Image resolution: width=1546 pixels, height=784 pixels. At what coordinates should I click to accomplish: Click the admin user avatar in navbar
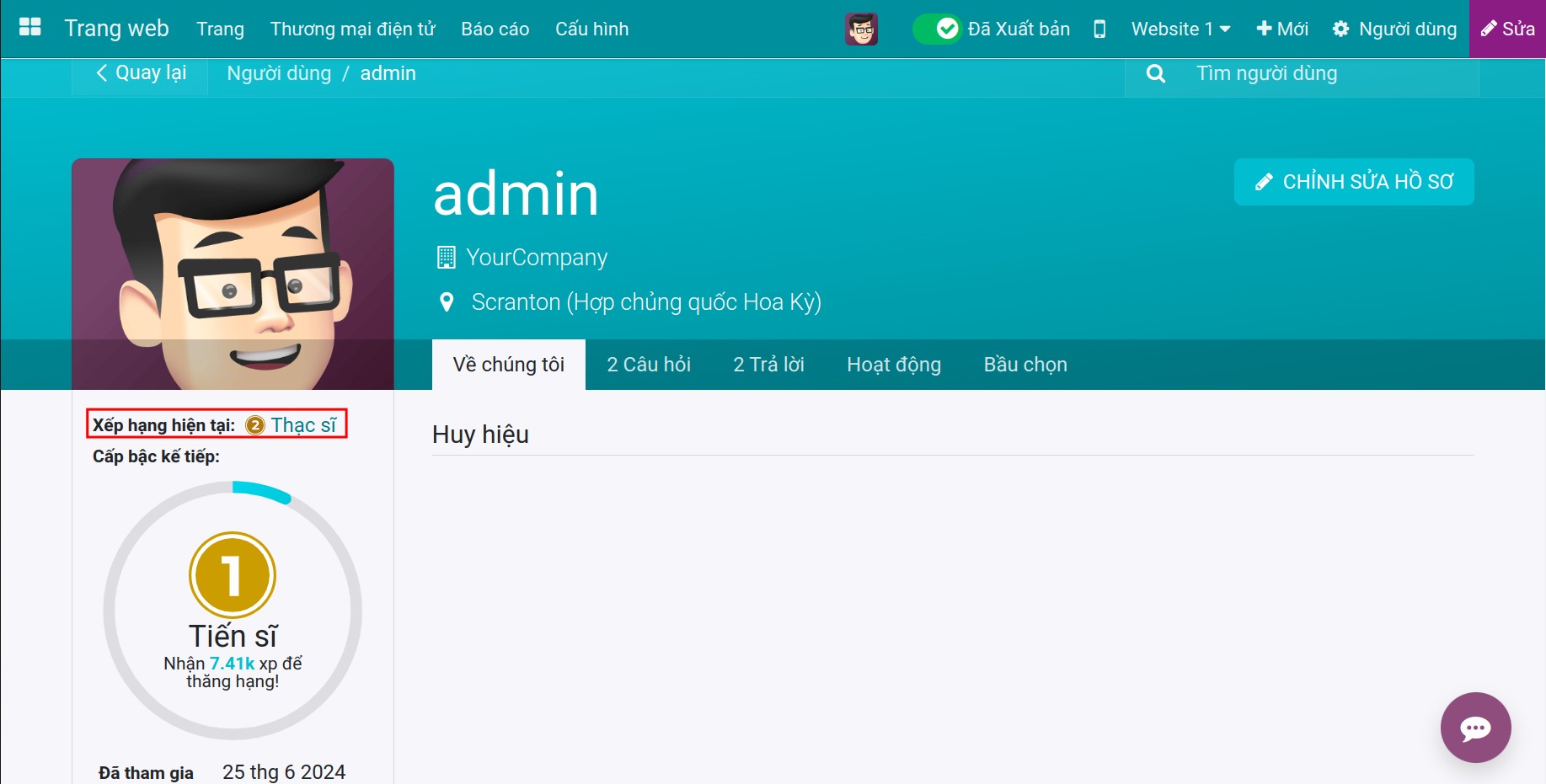[x=861, y=29]
